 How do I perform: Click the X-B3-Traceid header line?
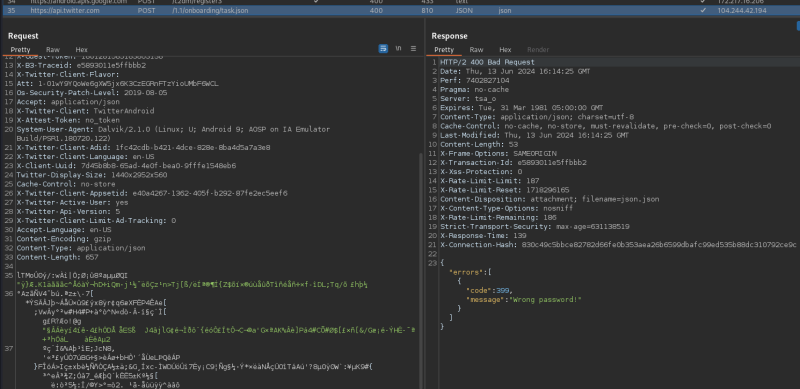click(81, 65)
